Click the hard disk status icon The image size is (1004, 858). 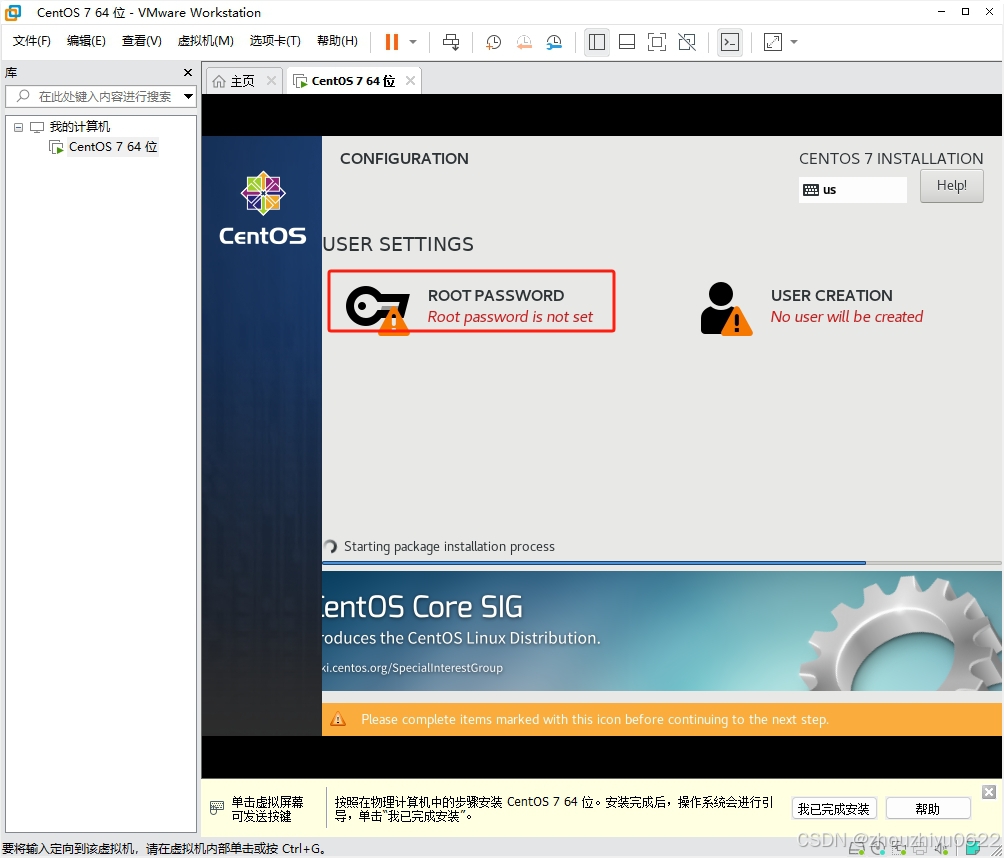(857, 850)
